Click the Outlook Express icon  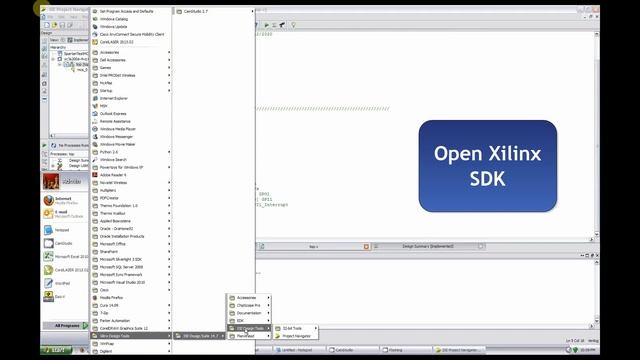(95, 113)
